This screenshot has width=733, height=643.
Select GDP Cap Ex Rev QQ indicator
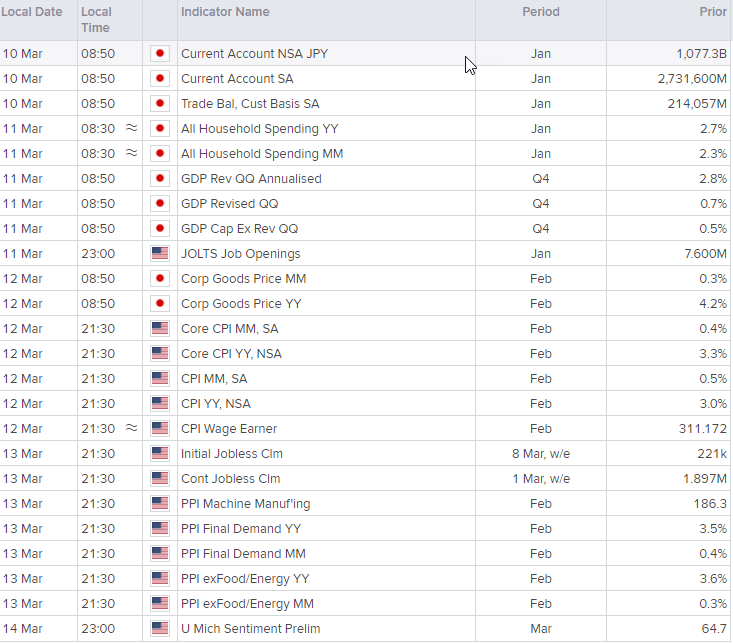pos(239,229)
